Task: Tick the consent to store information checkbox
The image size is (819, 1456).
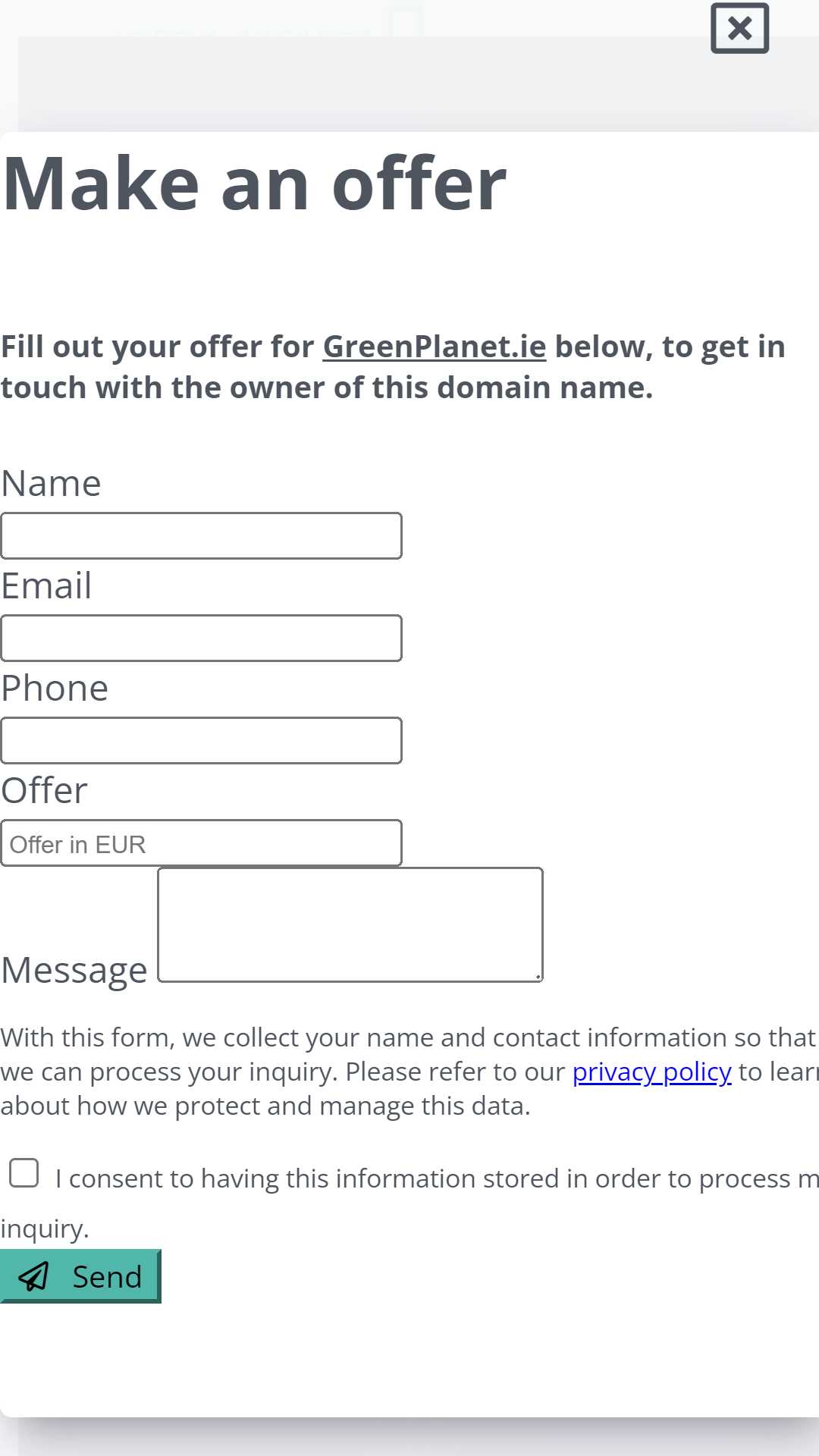Action: pos(24,1172)
